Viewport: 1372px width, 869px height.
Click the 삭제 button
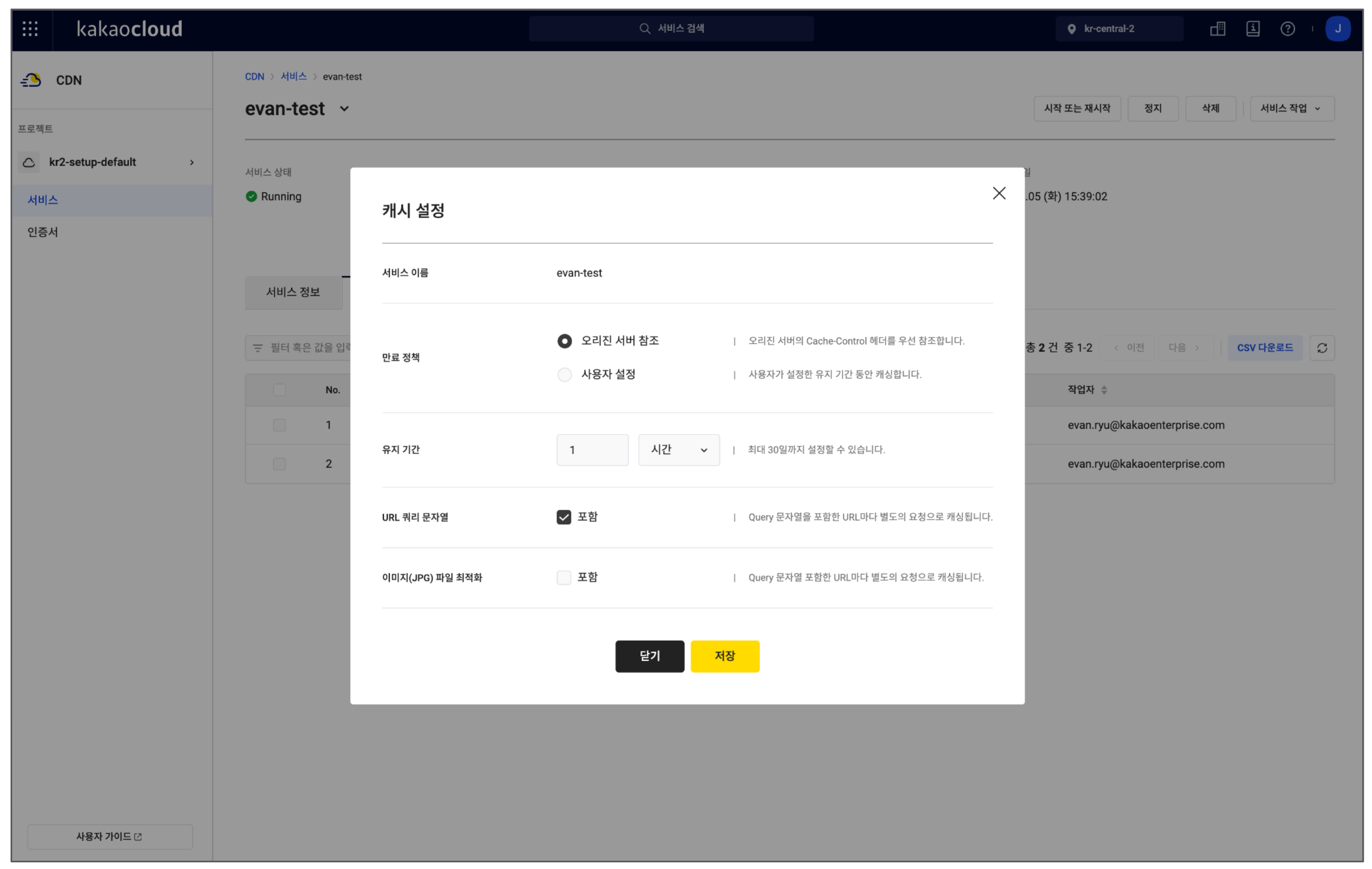point(1210,108)
